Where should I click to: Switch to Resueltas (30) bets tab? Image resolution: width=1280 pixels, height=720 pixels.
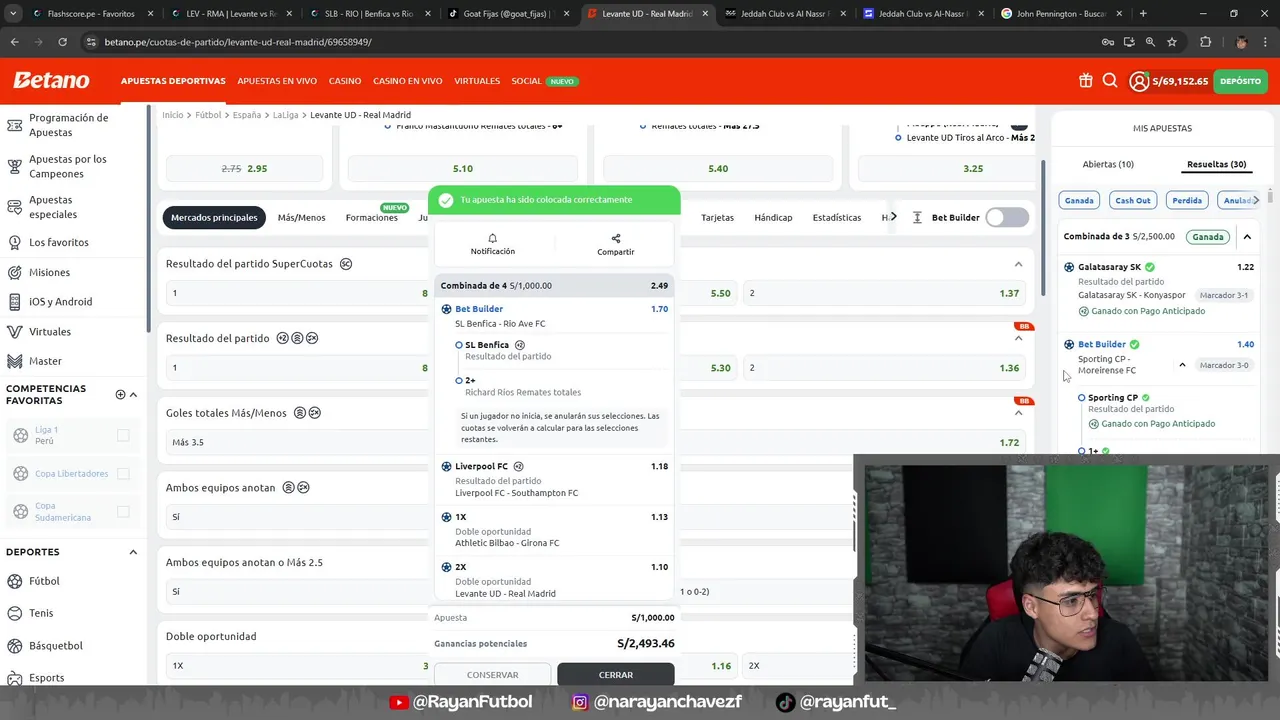(x=1216, y=164)
